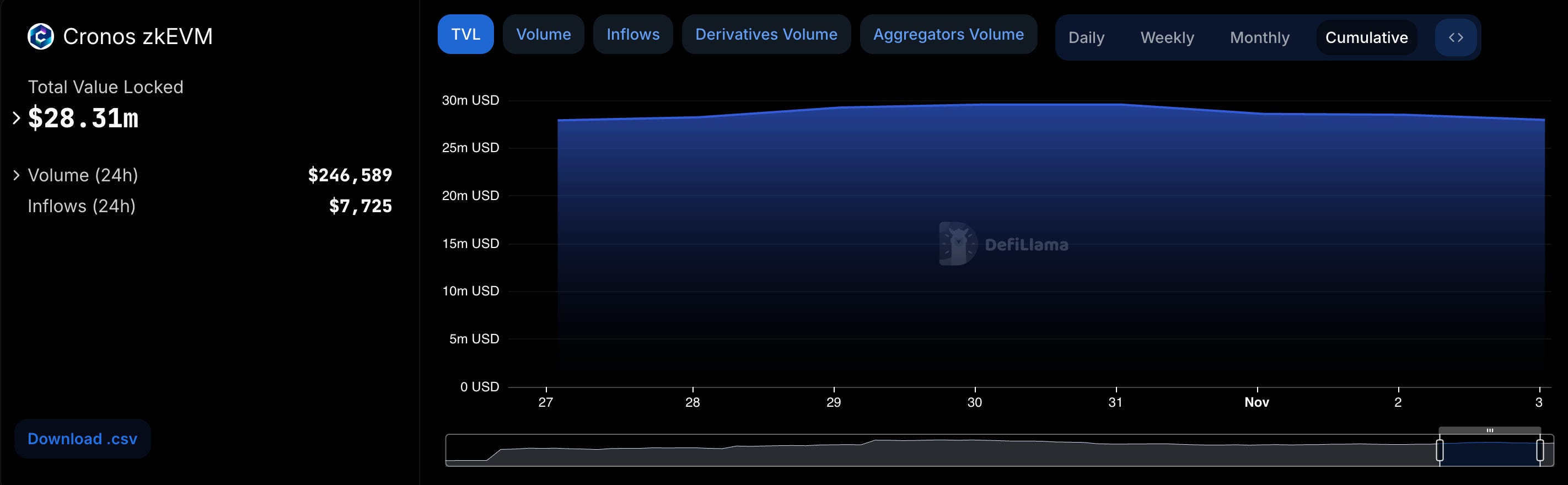Click the embed chart code icon
This screenshot has height=485, width=1568.
(1456, 37)
